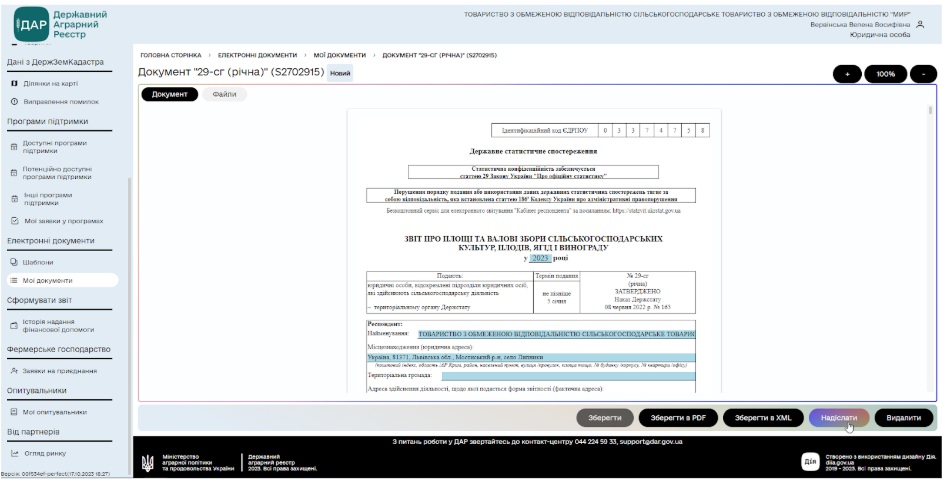
Task: Click the Сформувати звіт sidebar heading
Action: pyautogui.click(x=40, y=300)
